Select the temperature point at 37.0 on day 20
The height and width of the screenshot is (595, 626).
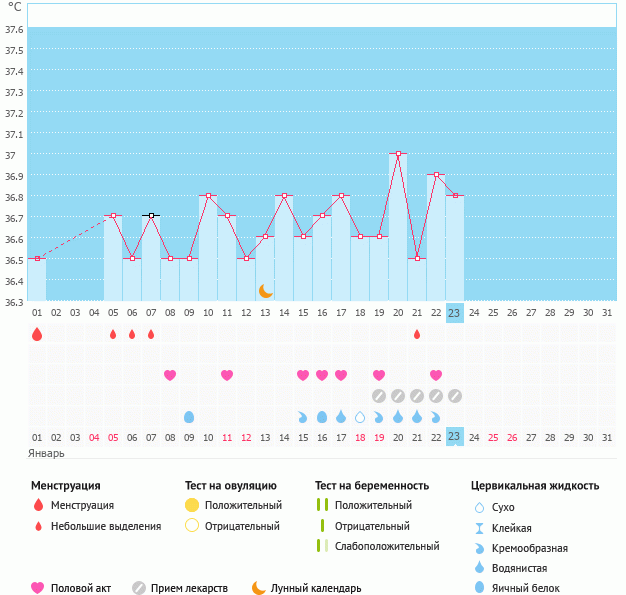[x=398, y=154]
